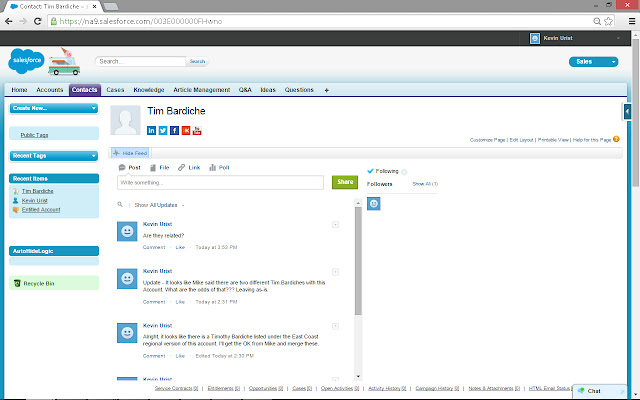Open the Chat panel

599,391
